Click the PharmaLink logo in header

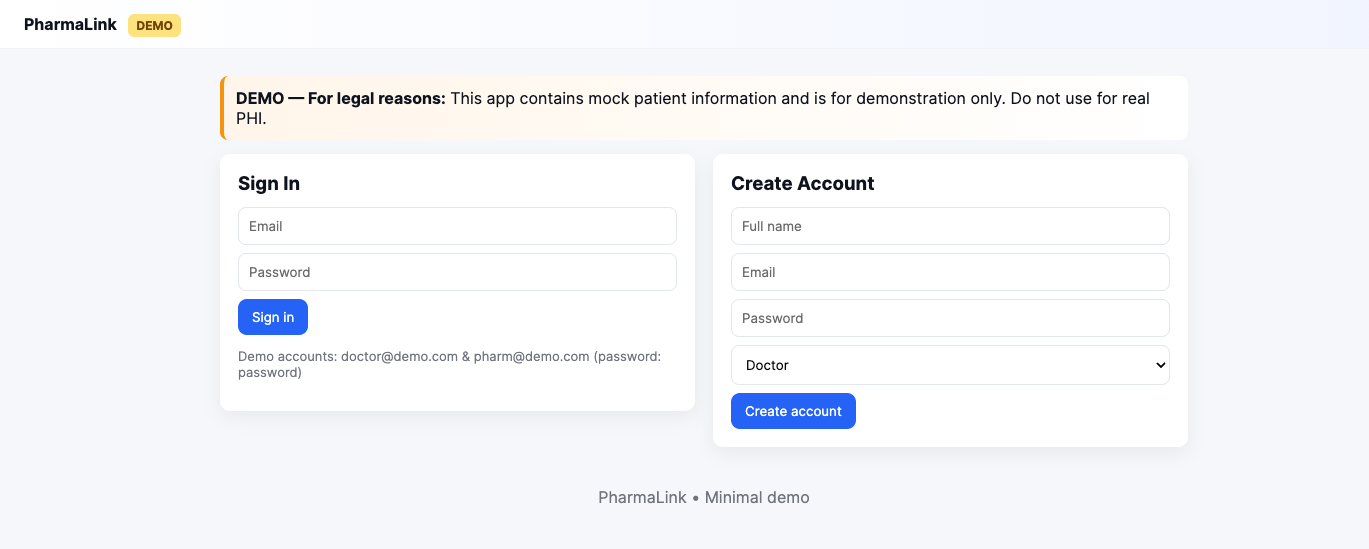[x=70, y=25]
